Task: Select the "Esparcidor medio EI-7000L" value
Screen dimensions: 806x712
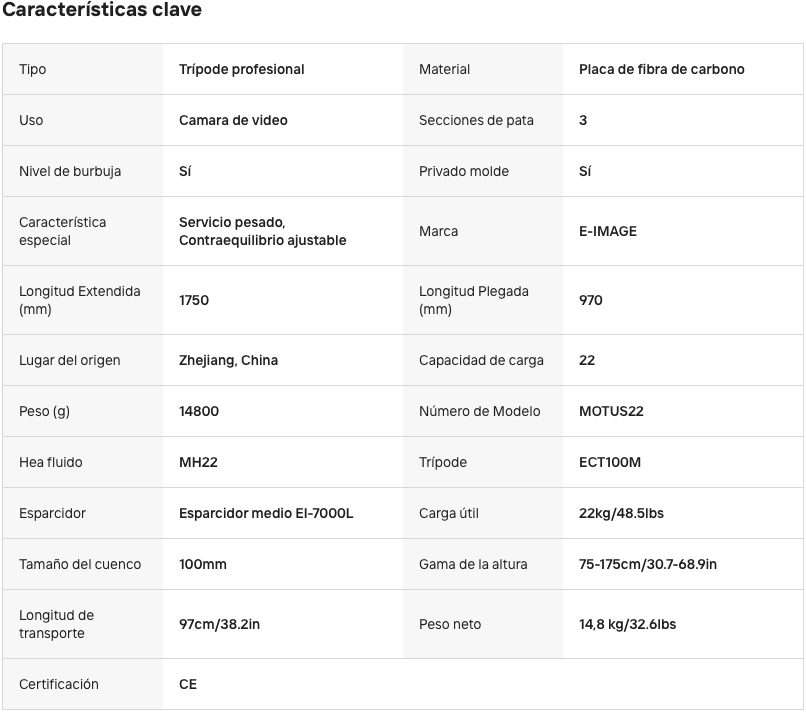Action: (266, 513)
